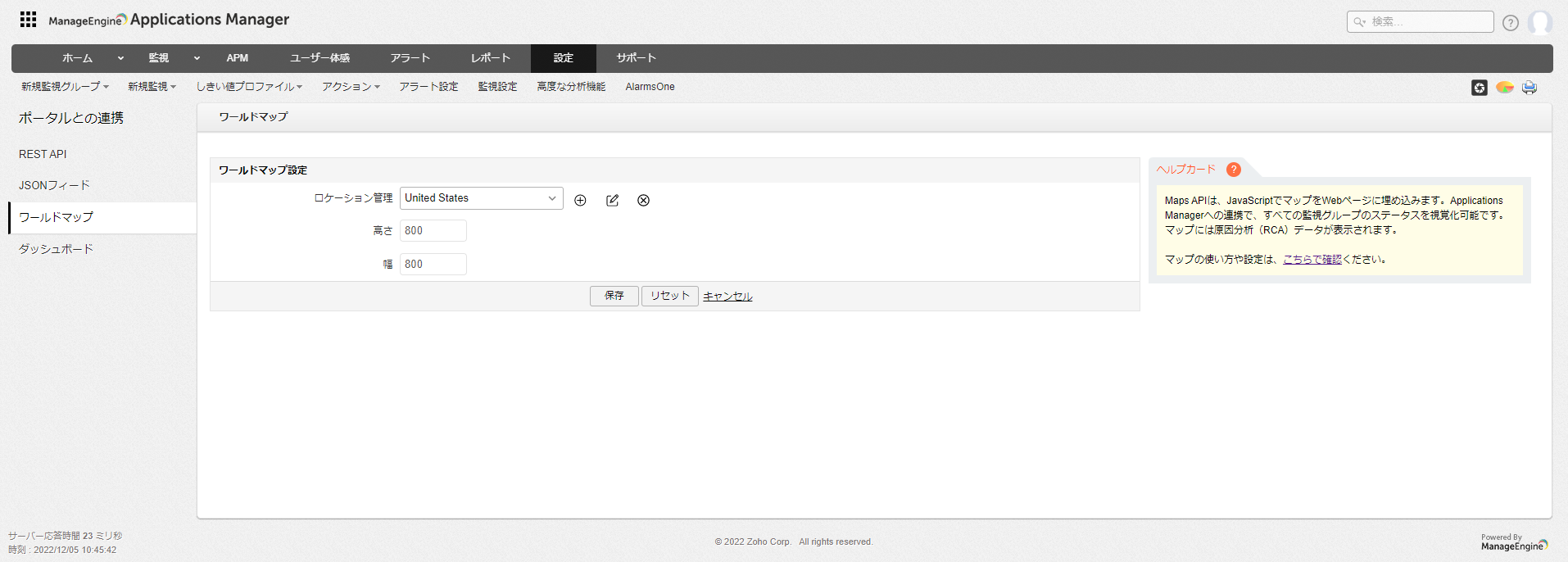Click the ヘルプカード tab label
1568x562 pixels.
coord(1186,170)
